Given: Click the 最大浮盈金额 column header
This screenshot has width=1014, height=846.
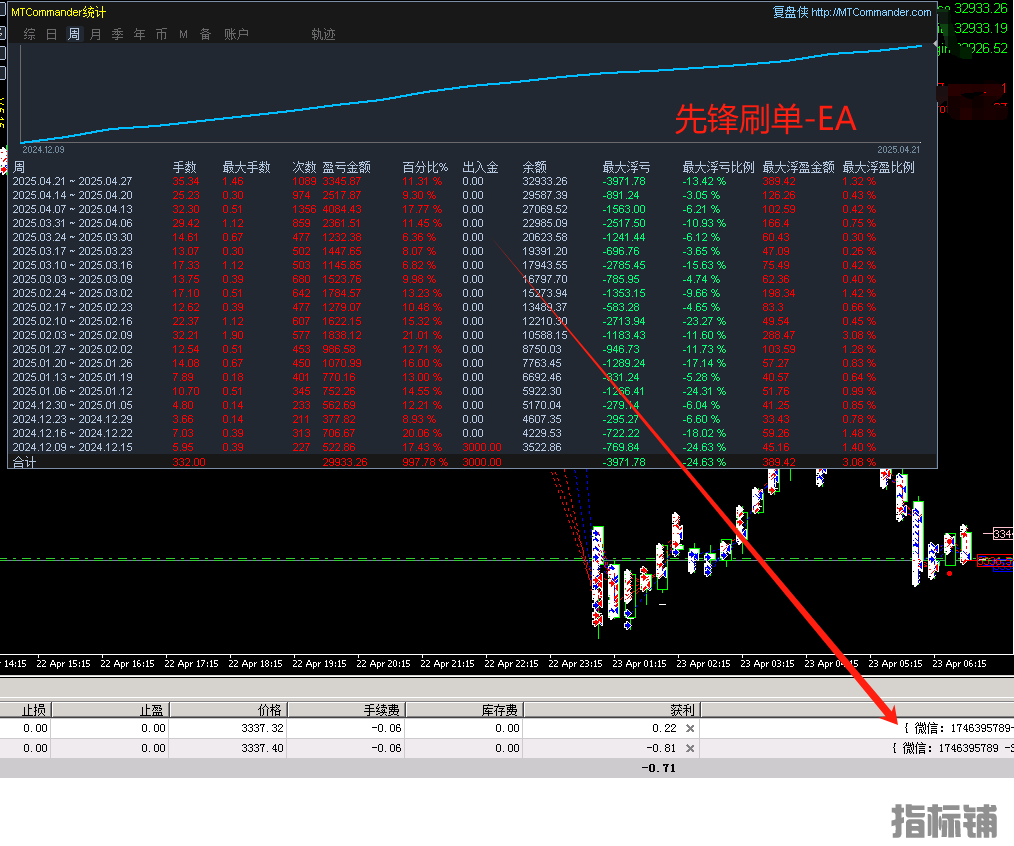Looking at the screenshot, I should pyautogui.click(x=799, y=168).
